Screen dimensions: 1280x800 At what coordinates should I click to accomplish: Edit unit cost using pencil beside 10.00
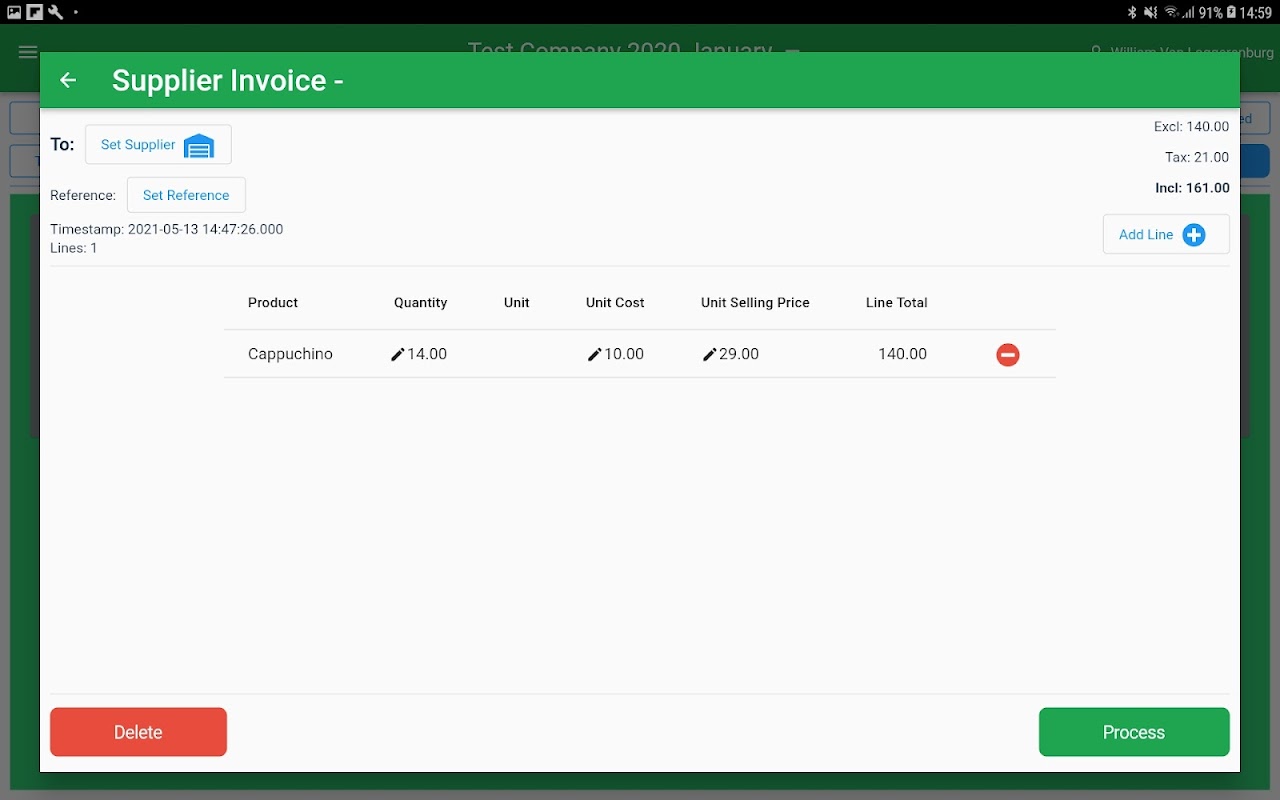click(595, 354)
